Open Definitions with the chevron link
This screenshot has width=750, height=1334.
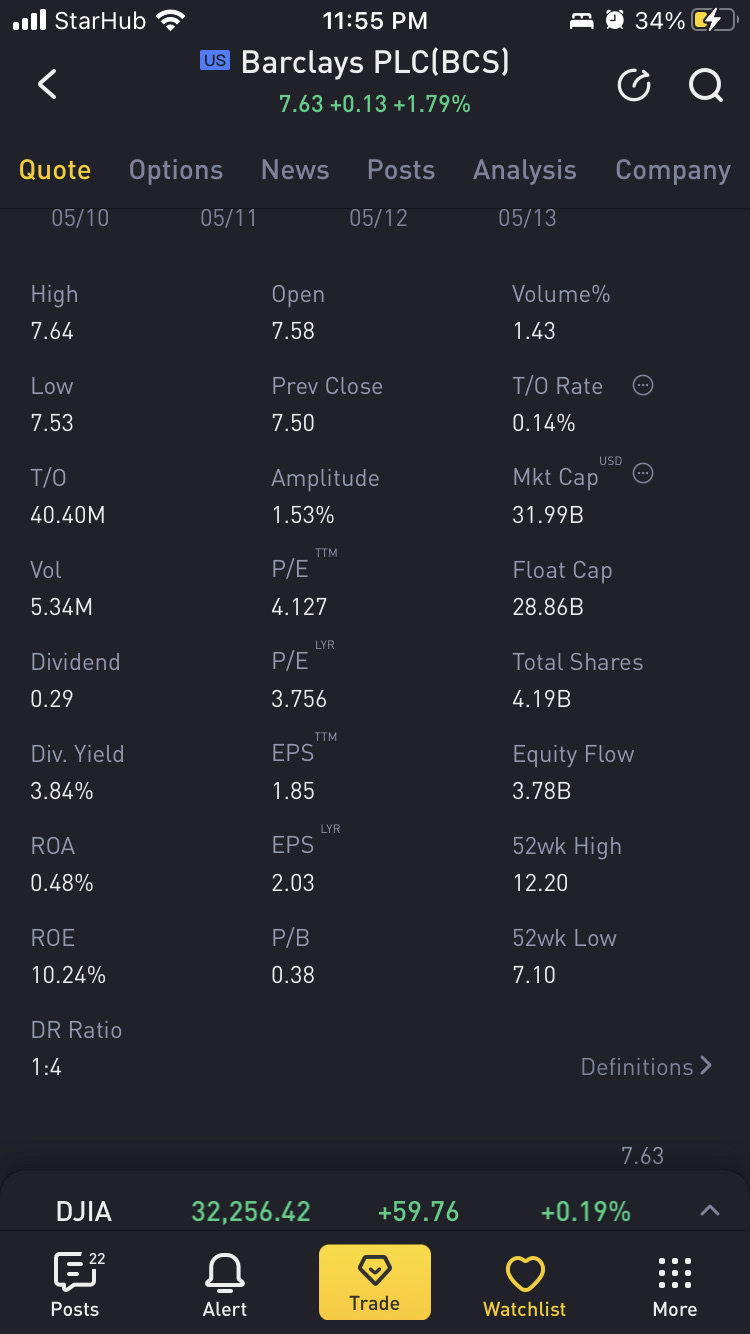click(646, 1067)
